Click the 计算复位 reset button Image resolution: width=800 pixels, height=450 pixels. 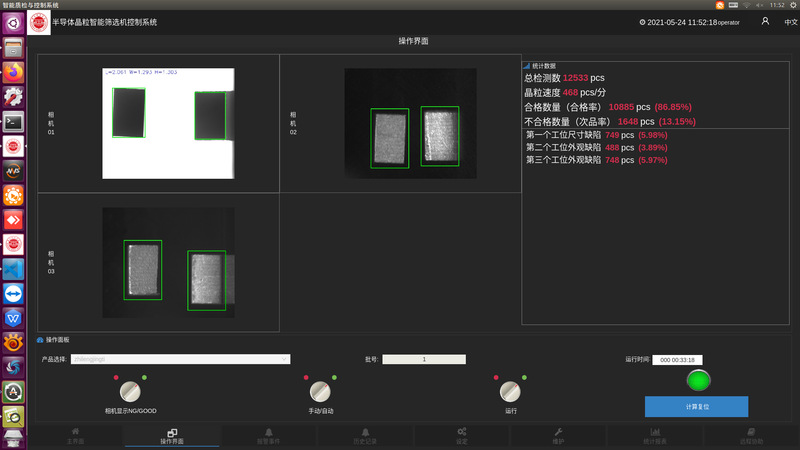[x=696, y=406]
